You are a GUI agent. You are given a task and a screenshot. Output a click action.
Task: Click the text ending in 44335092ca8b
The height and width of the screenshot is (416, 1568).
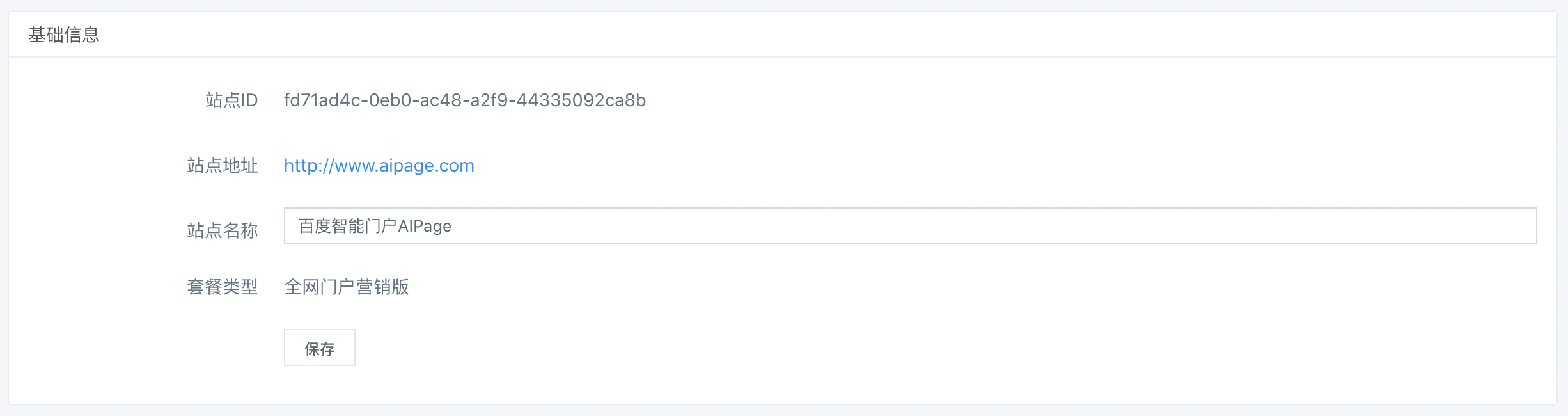(465, 100)
